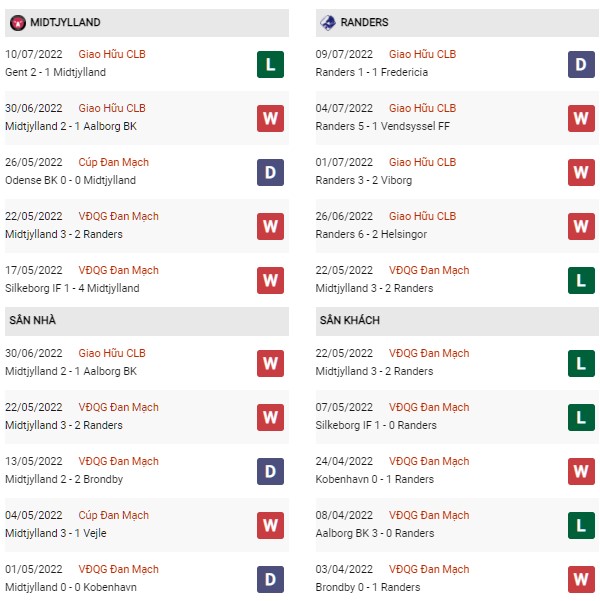Open VĐQG Đan Mạch link dated 08/04/2022
This screenshot has height=601, width=600.
[x=429, y=515]
